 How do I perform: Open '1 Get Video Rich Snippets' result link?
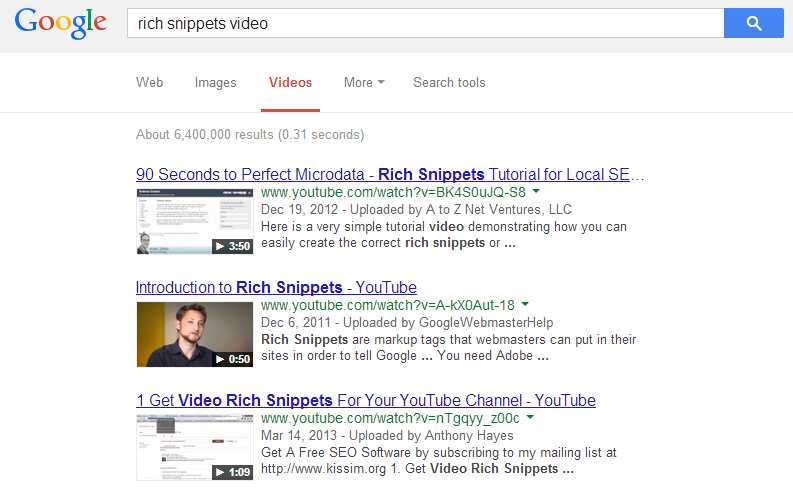click(366, 400)
